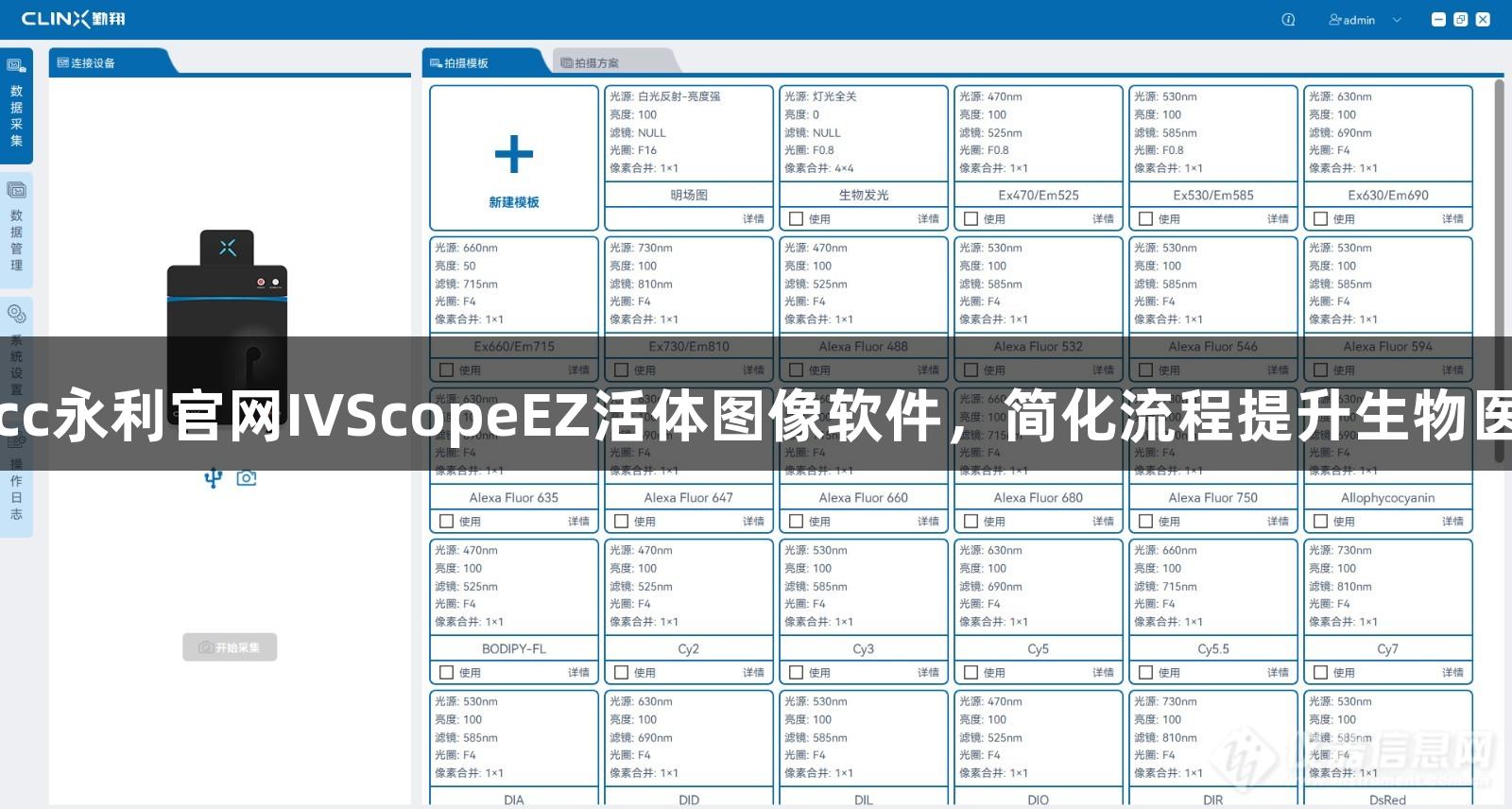Open 详情 for the 生物发光 template
1512x809 pixels.
[928, 219]
